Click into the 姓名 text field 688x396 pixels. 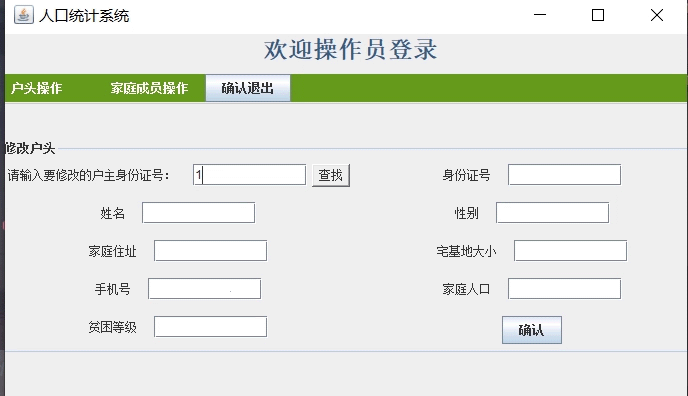pyautogui.click(x=198, y=213)
